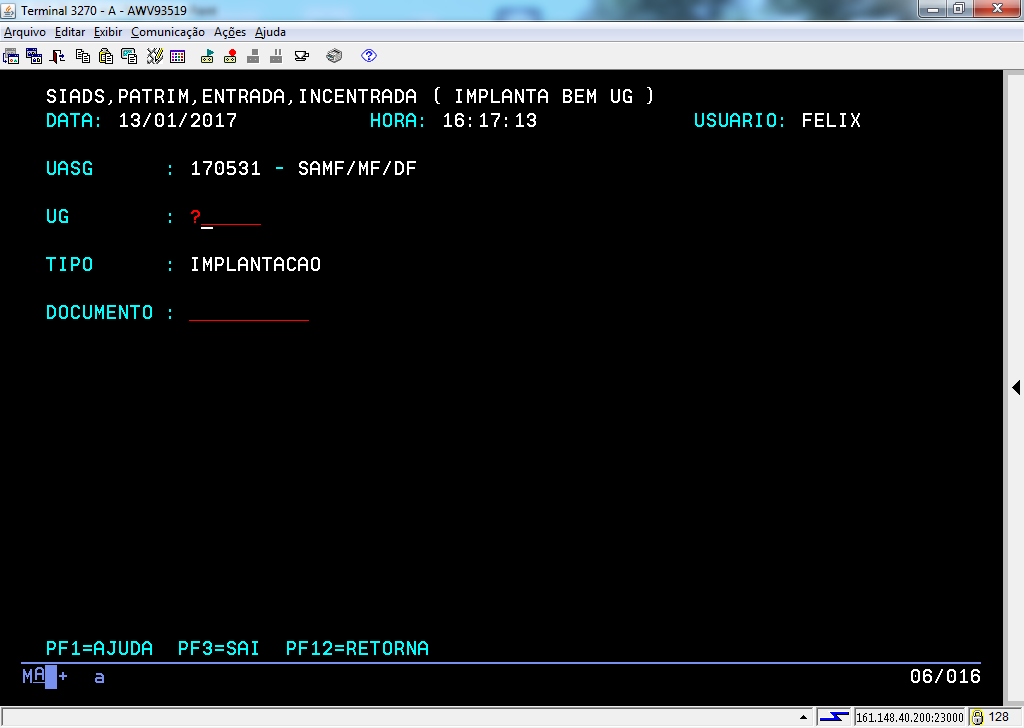Click the screen title SIADS,PATRIM,ENTRADA,INCENTRADA
Viewport: 1024px width, 728px height.
click(x=231, y=97)
